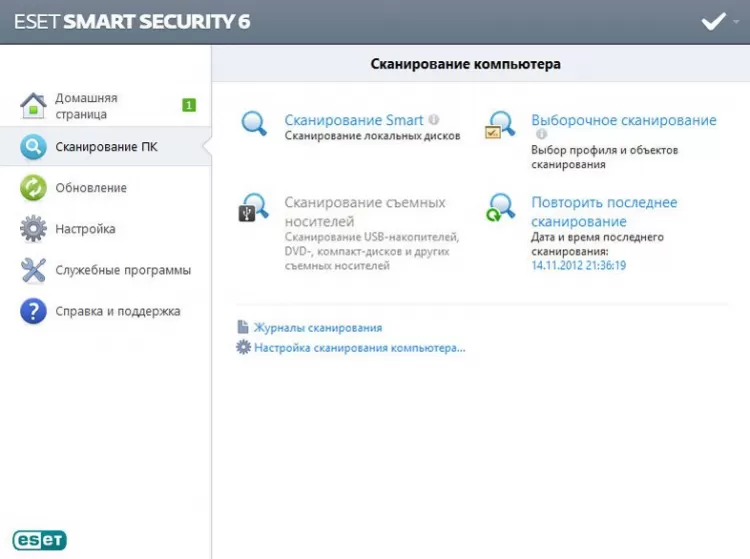Click the Home page house icon
This screenshot has width=750, height=559.
33,105
